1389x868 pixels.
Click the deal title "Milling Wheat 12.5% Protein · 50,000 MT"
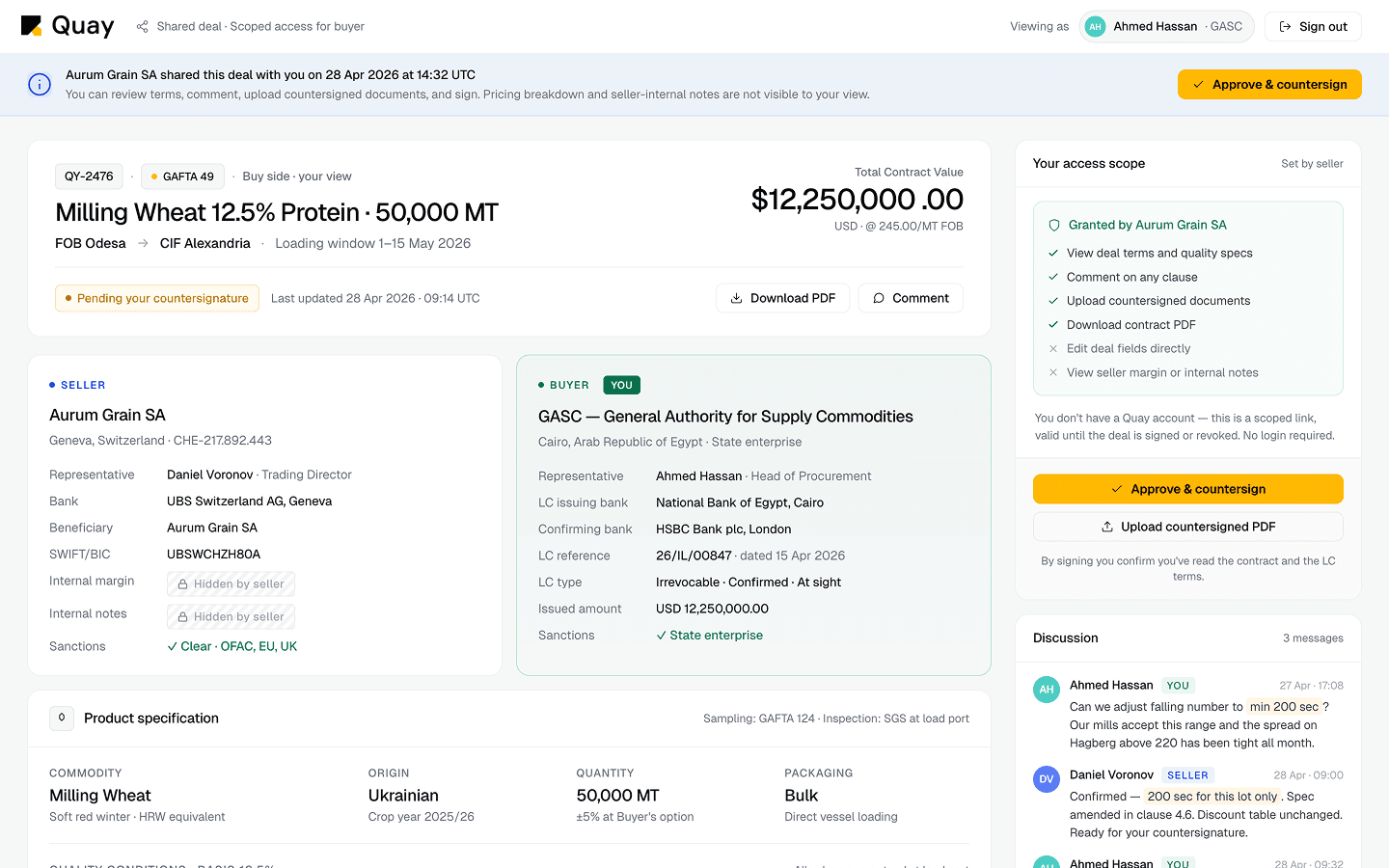[277, 212]
